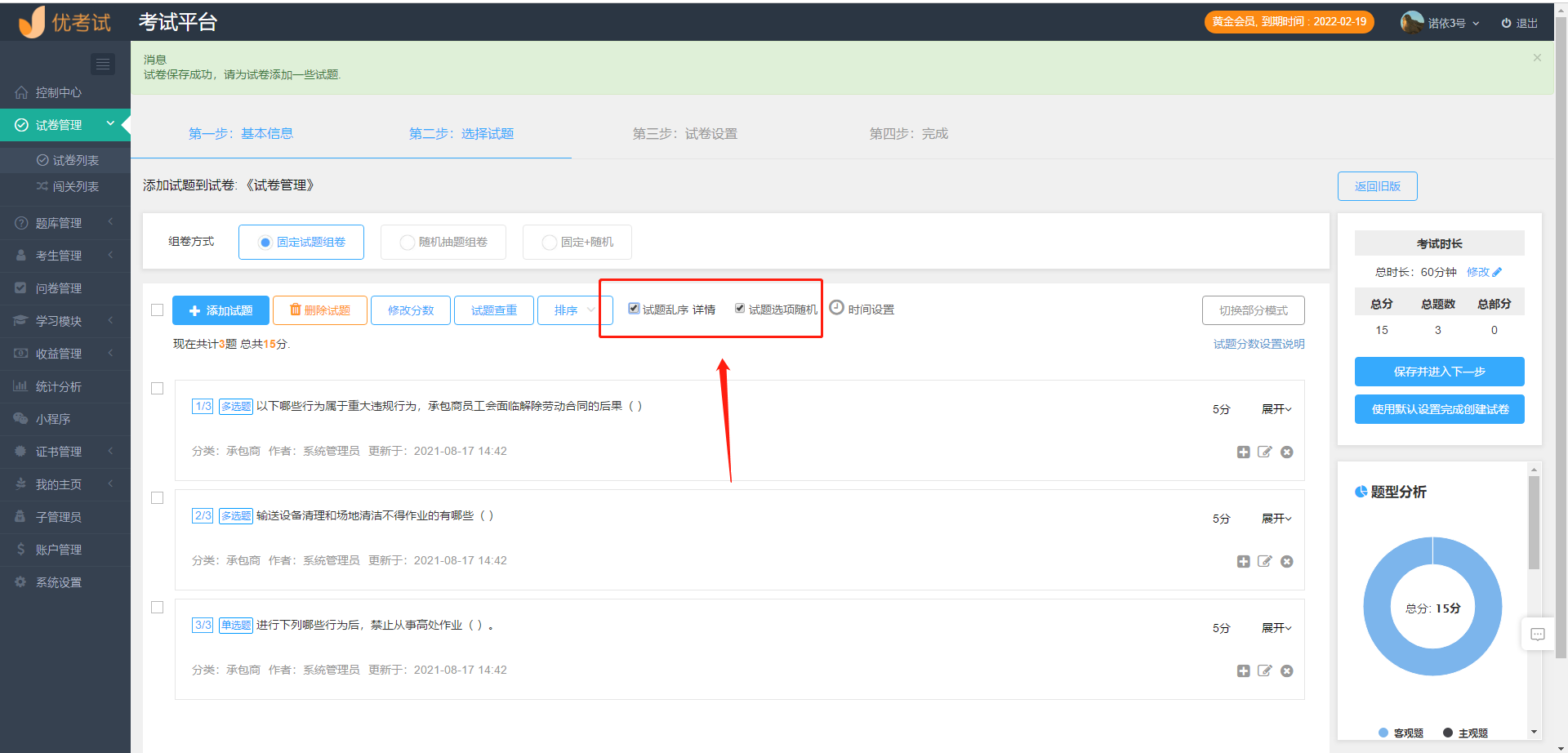Click the 保存并进入下一步 button

[1439, 372]
